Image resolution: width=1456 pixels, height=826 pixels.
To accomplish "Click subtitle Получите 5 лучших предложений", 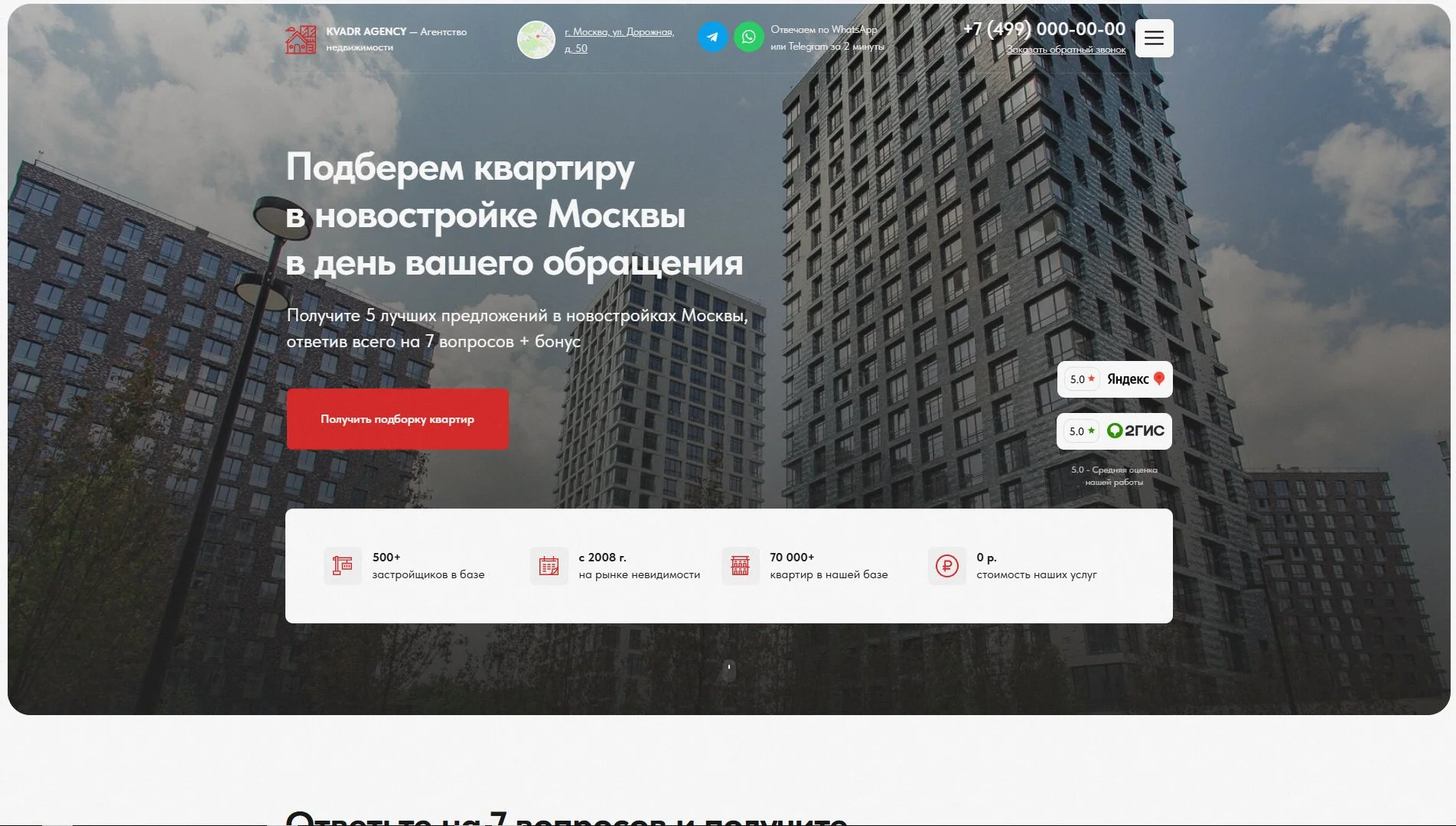I will 517,328.
